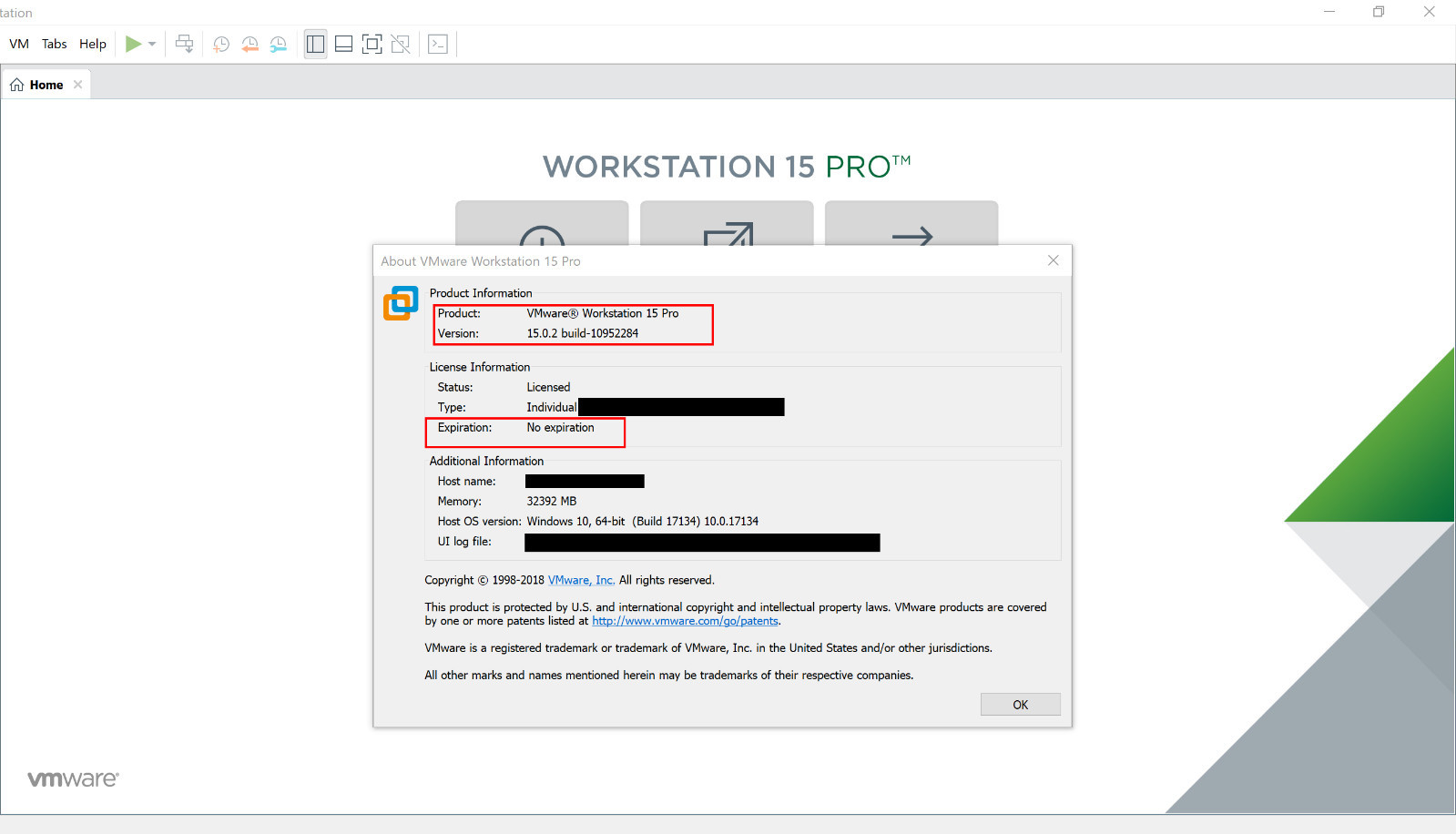This screenshot has width=1456, height=834.
Task: Click the 'License Information' group label
Action: point(480,367)
